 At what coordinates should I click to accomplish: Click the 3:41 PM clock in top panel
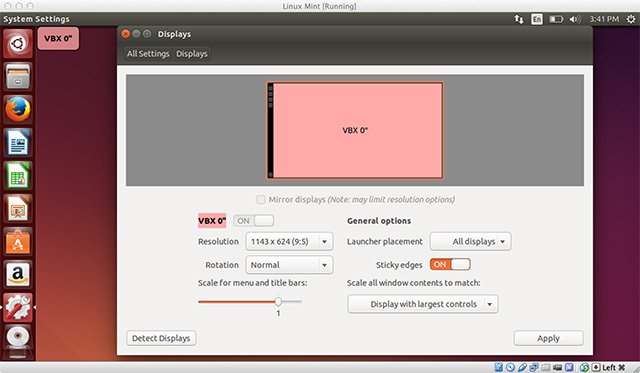(604, 19)
